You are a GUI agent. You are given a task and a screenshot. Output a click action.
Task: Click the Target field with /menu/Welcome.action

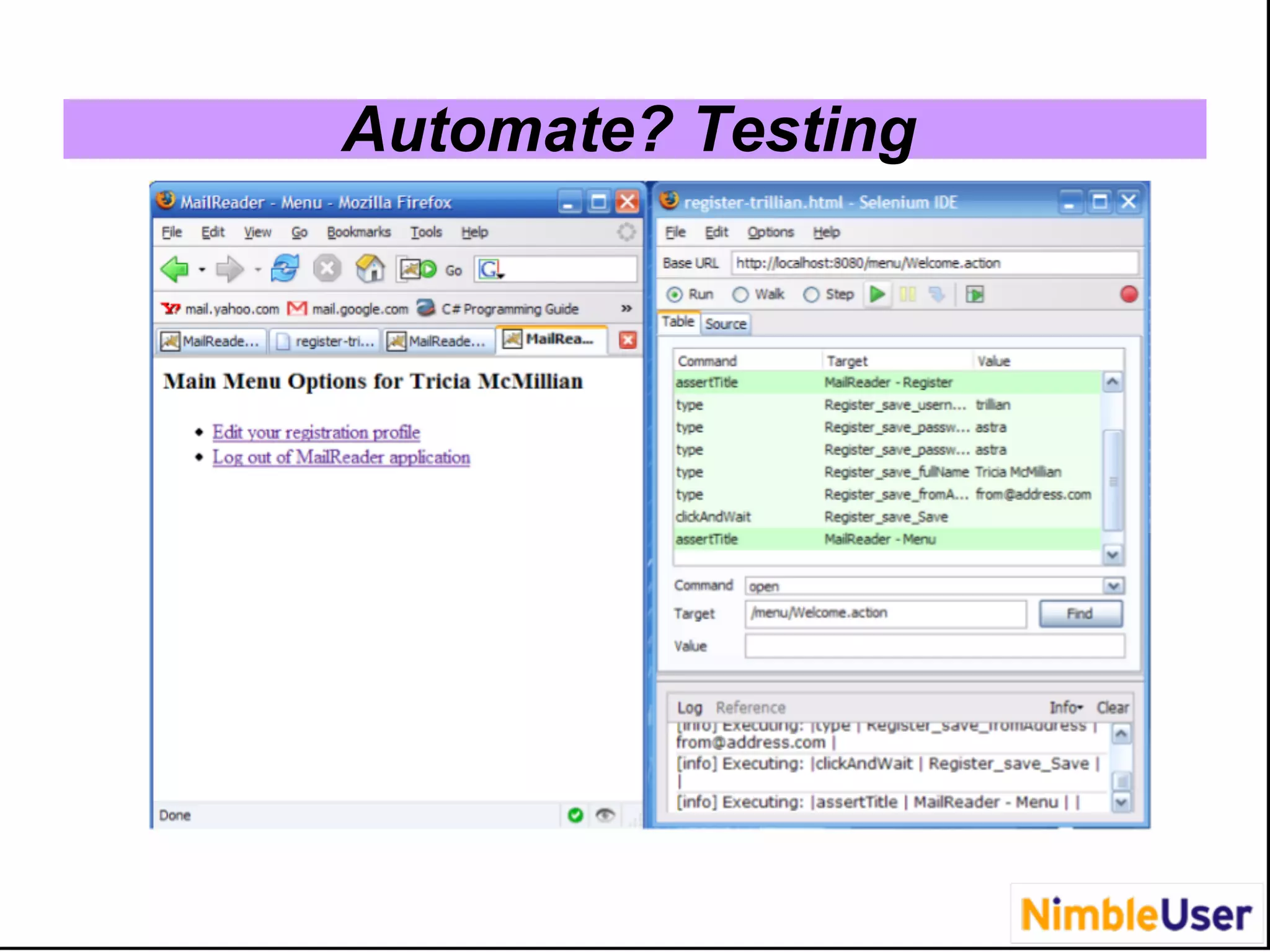[x=886, y=614]
